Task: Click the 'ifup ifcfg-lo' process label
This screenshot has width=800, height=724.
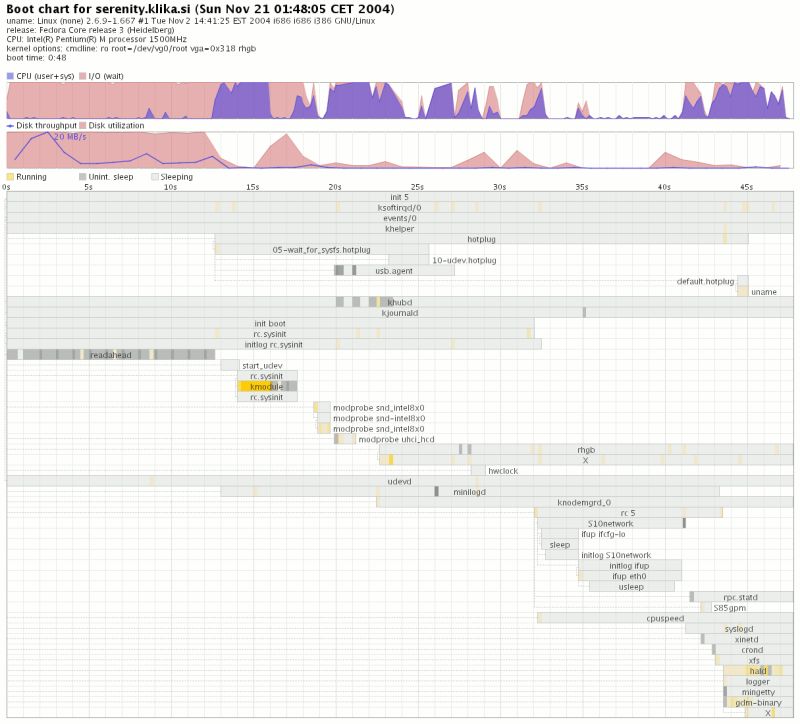Action: (603, 534)
